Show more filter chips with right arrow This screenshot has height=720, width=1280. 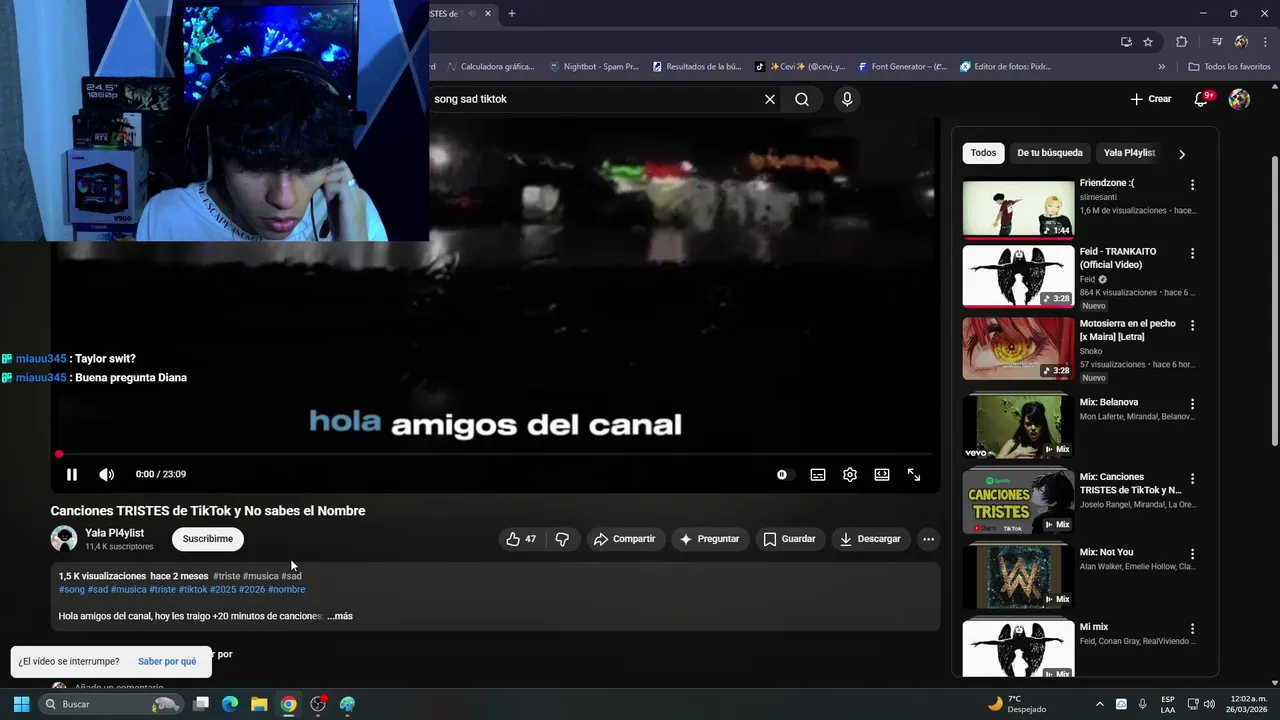(1182, 154)
